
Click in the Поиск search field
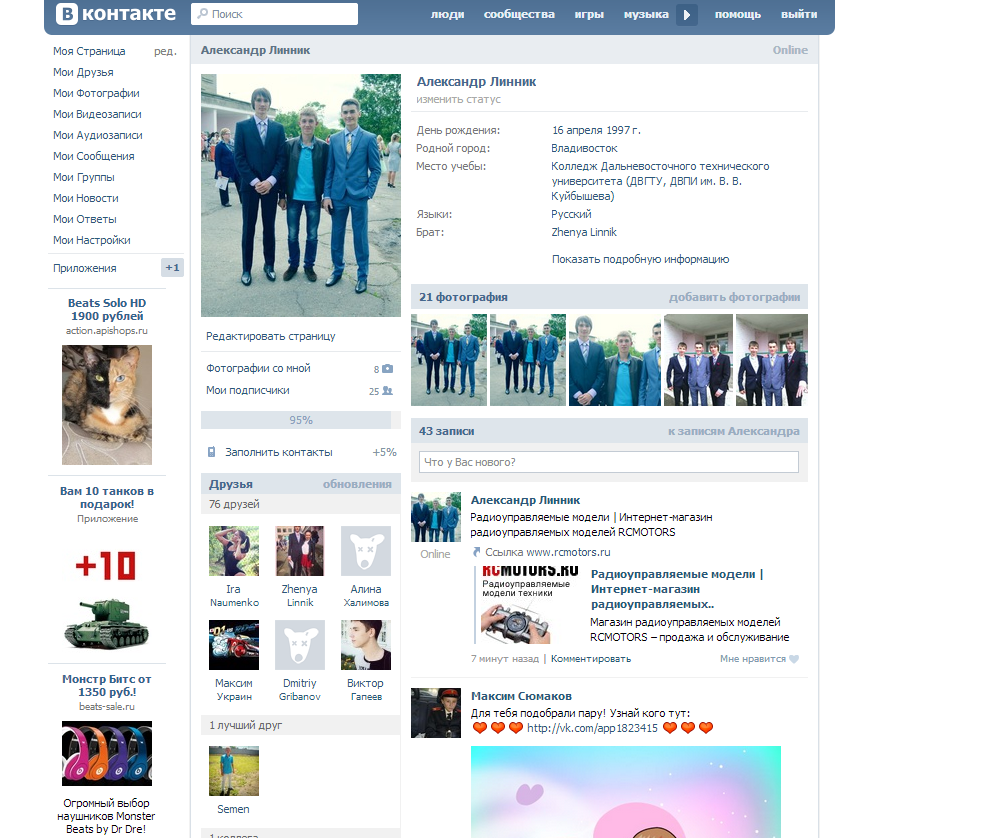tap(274, 14)
